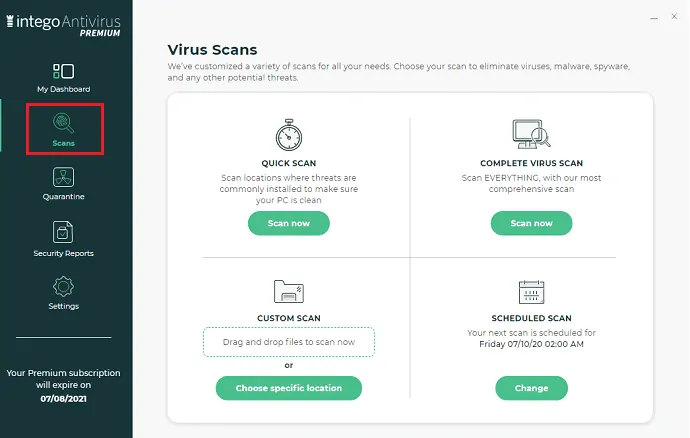690x438 pixels.
Task: Click the Complete Virus Scan monitor icon
Action: [x=531, y=134]
